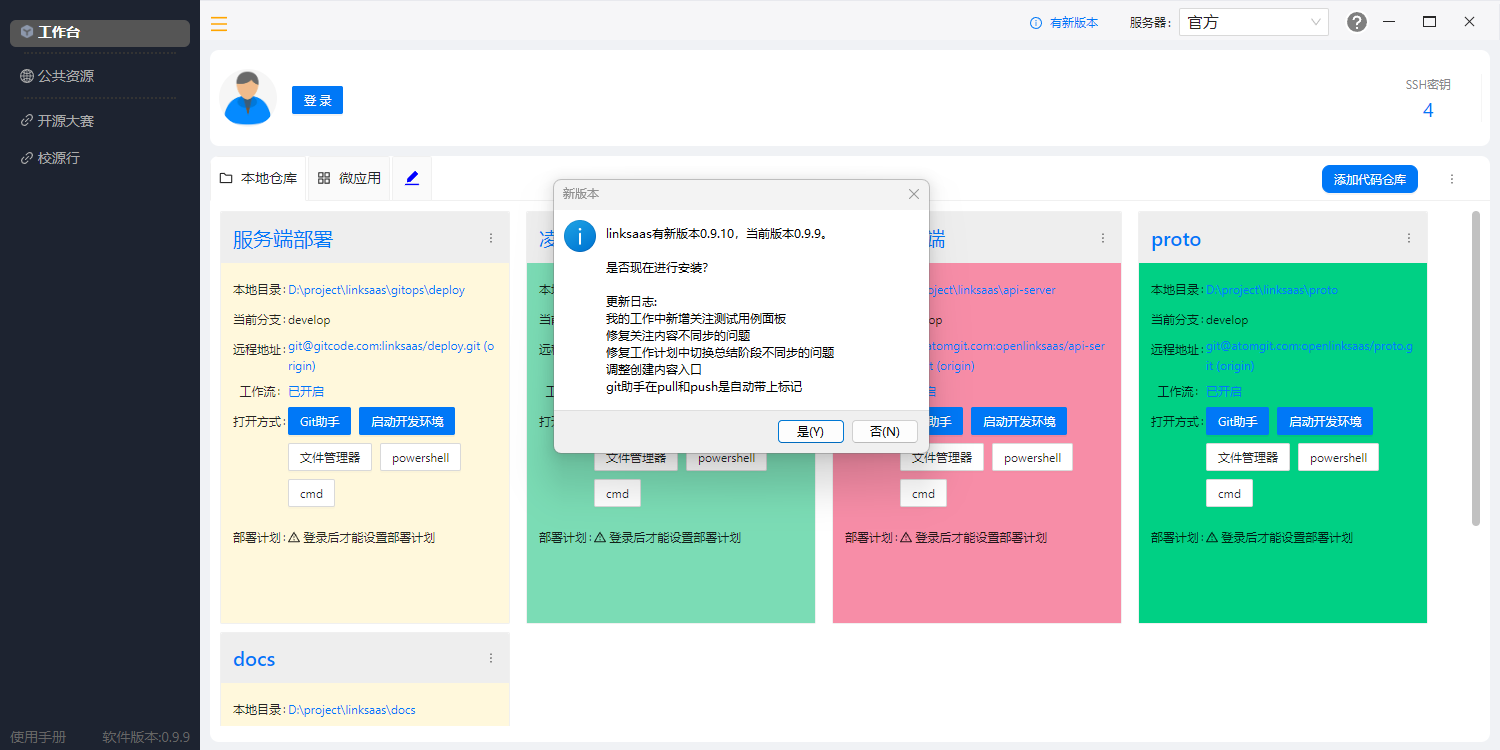Click the blue info icon in dialog
The height and width of the screenshot is (750, 1500).
point(580,236)
